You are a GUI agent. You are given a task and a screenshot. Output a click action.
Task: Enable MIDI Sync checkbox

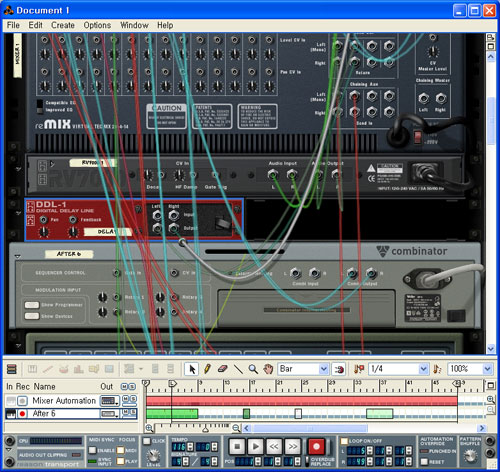click(92, 450)
